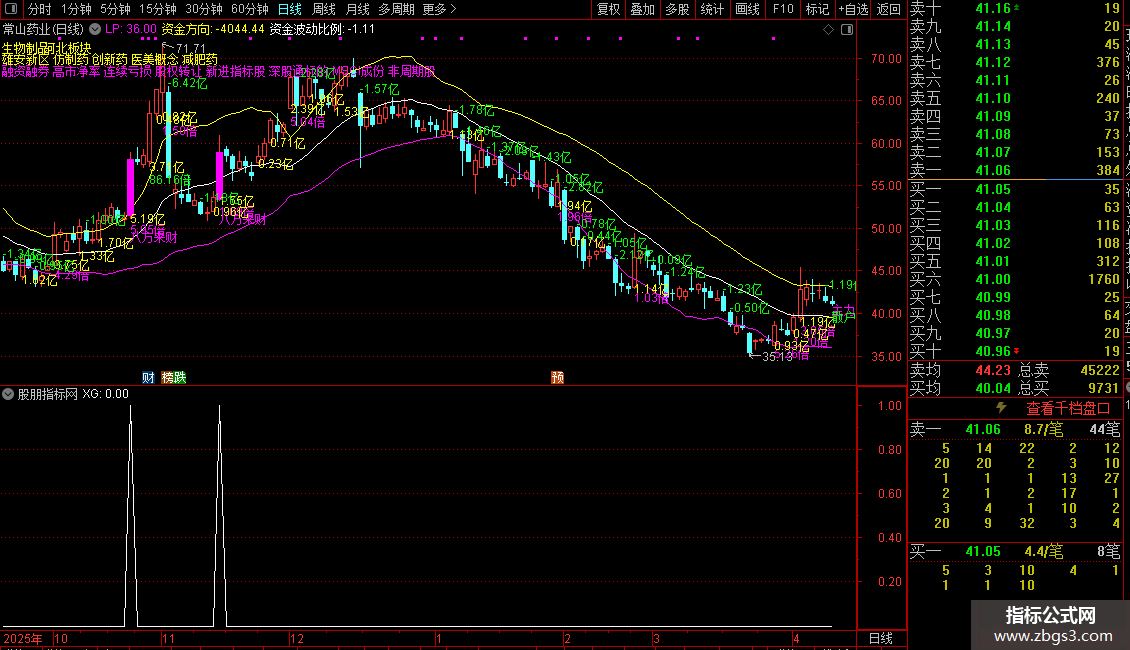The height and width of the screenshot is (650, 1130).
Task: Click the 71.71 high price label
Action: tap(191, 49)
